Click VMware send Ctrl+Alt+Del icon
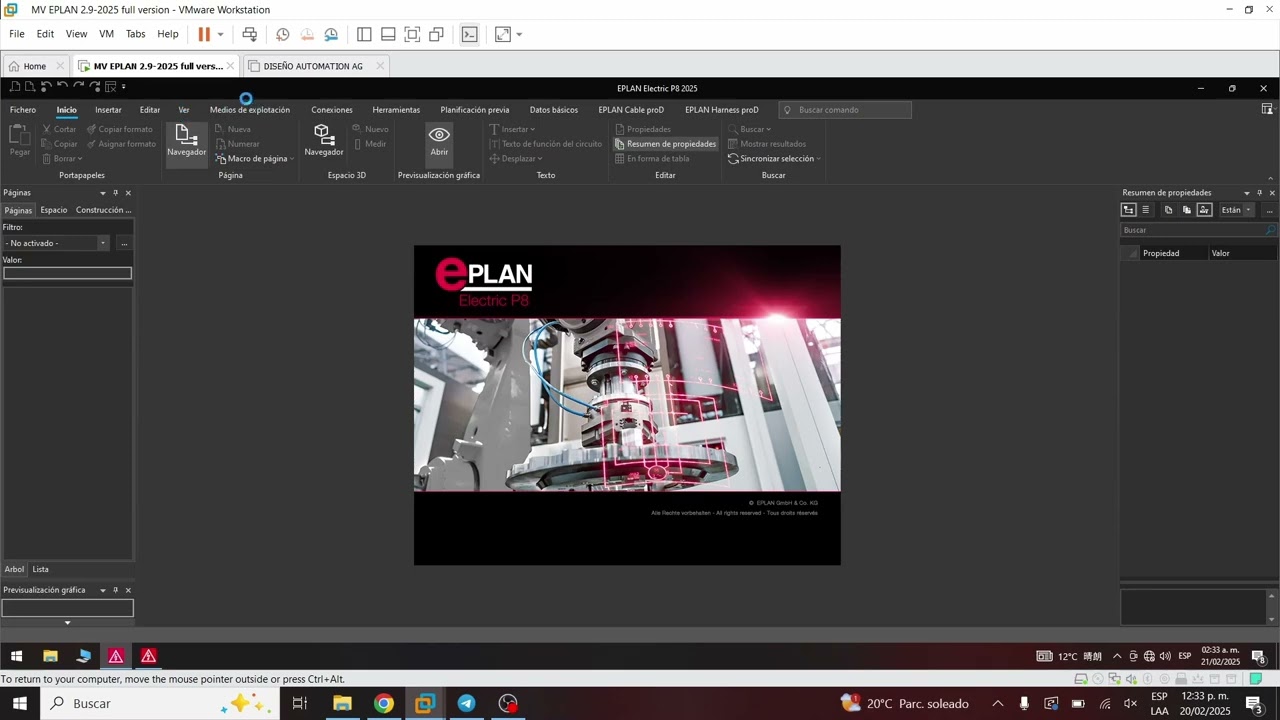The height and width of the screenshot is (720, 1280). [250, 34]
